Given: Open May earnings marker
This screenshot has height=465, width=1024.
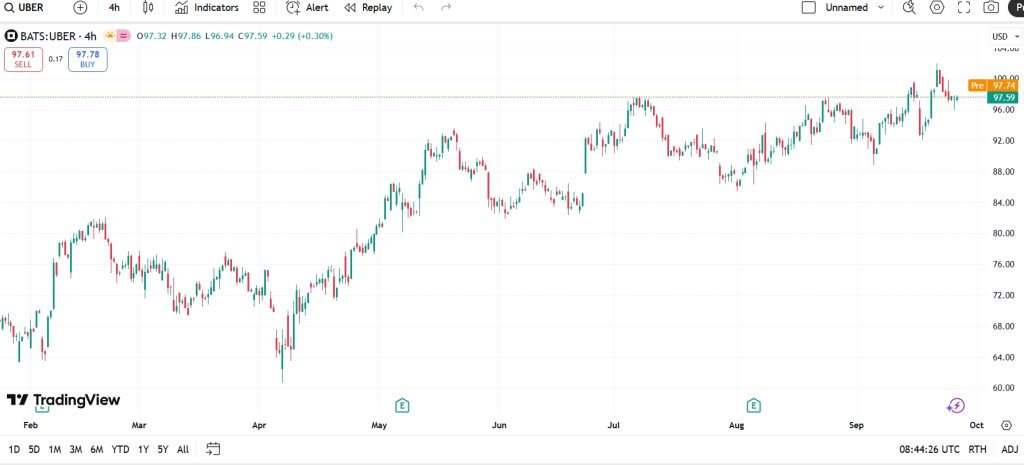Looking at the screenshot, I should (x=402, y=406).
